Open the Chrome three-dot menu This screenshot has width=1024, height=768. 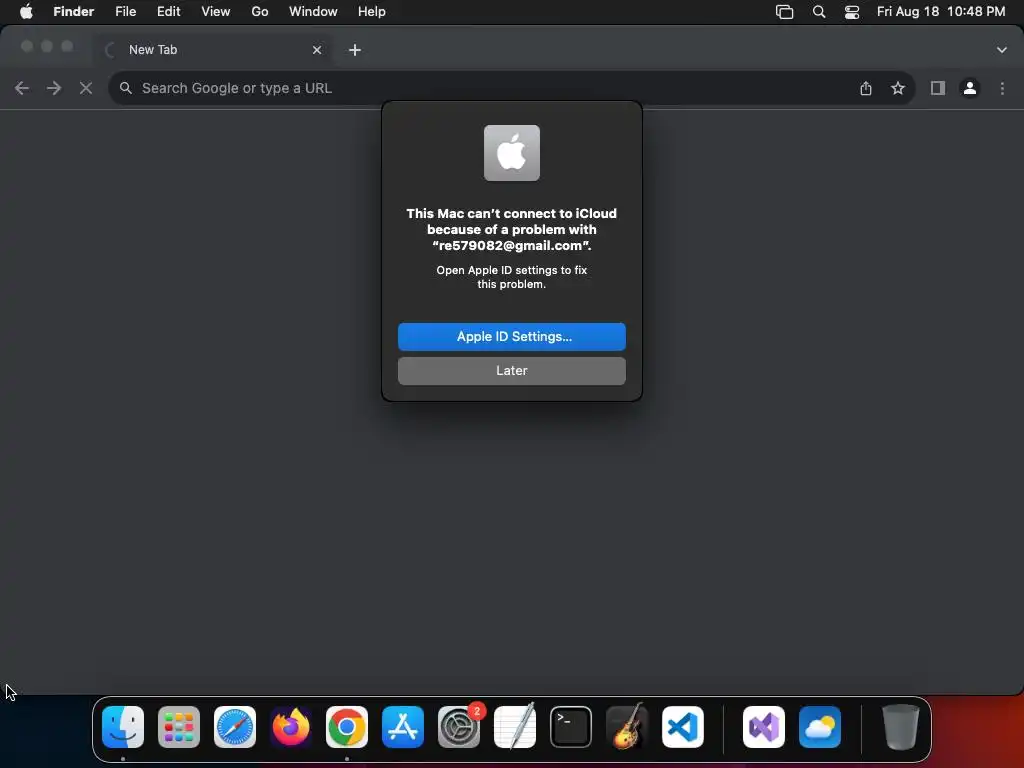coord(1002,88)
